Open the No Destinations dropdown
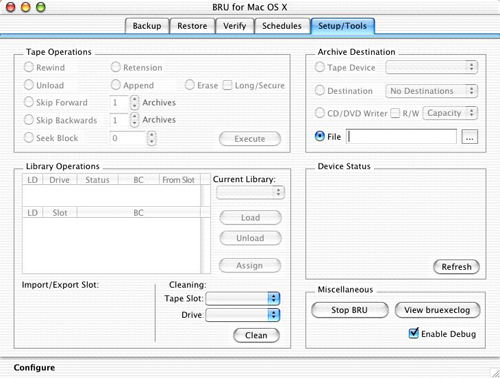 [432, 91]
